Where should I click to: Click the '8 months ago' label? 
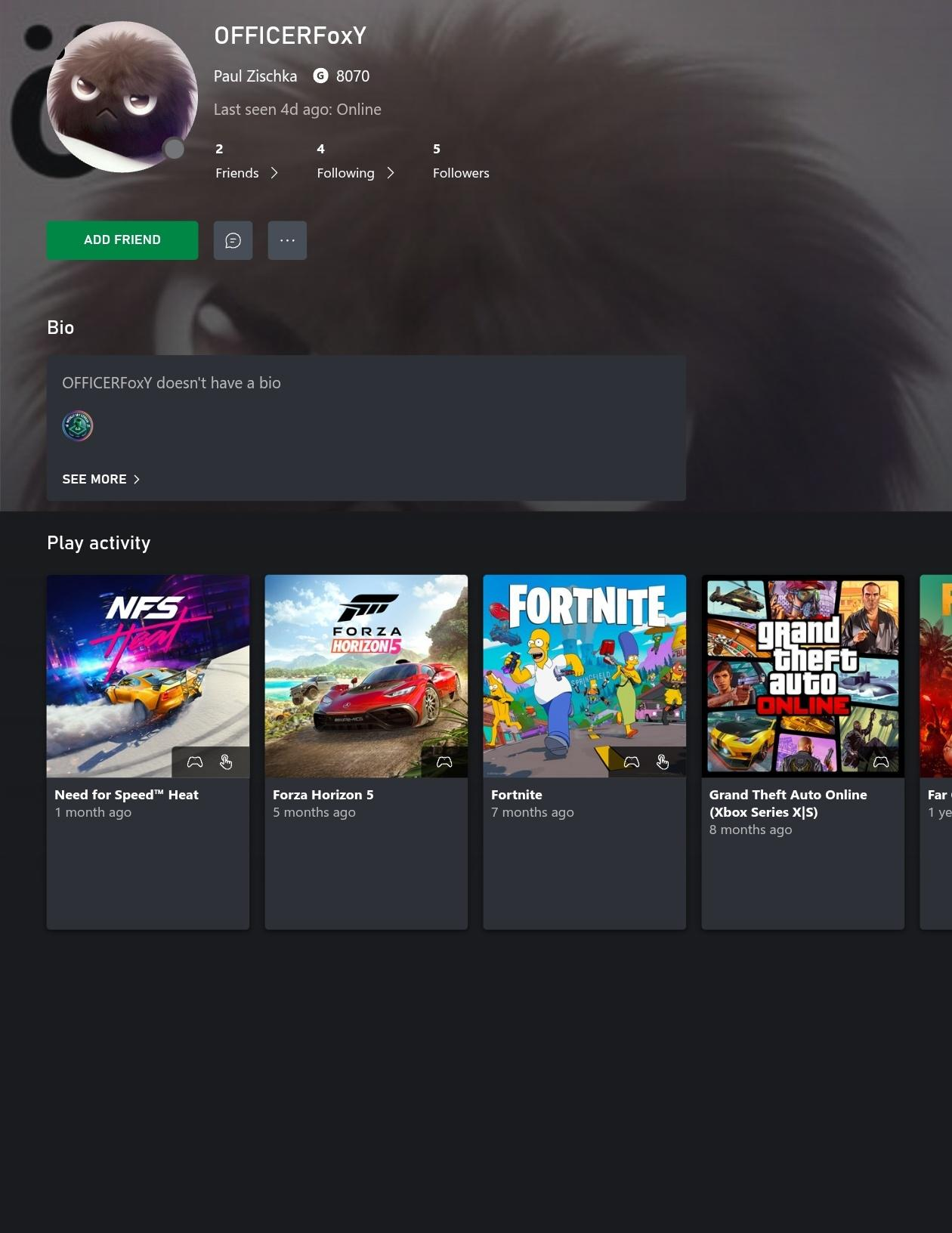[751, 830]
